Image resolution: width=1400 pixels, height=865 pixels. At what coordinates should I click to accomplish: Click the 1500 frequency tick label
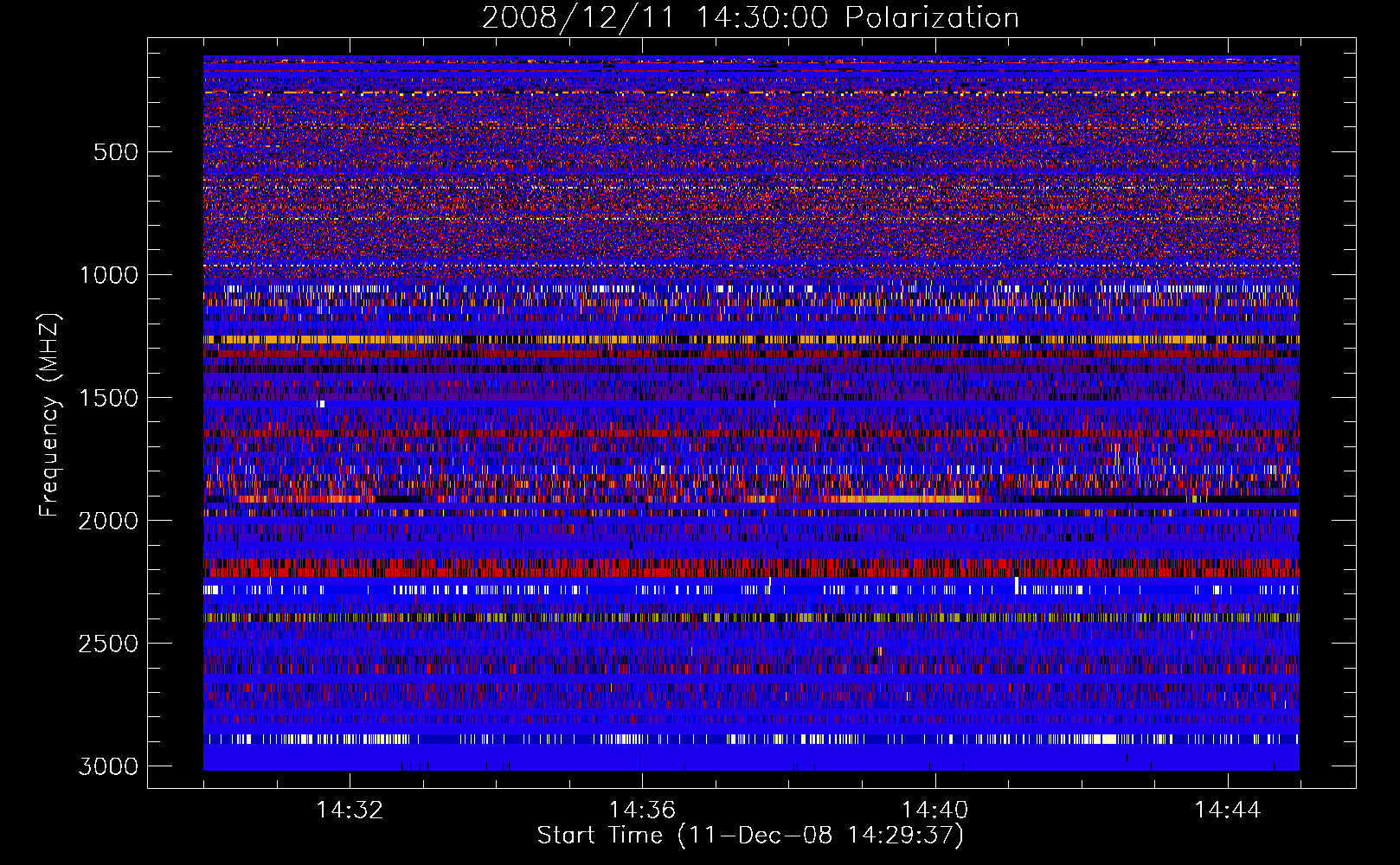coord(108,398)
